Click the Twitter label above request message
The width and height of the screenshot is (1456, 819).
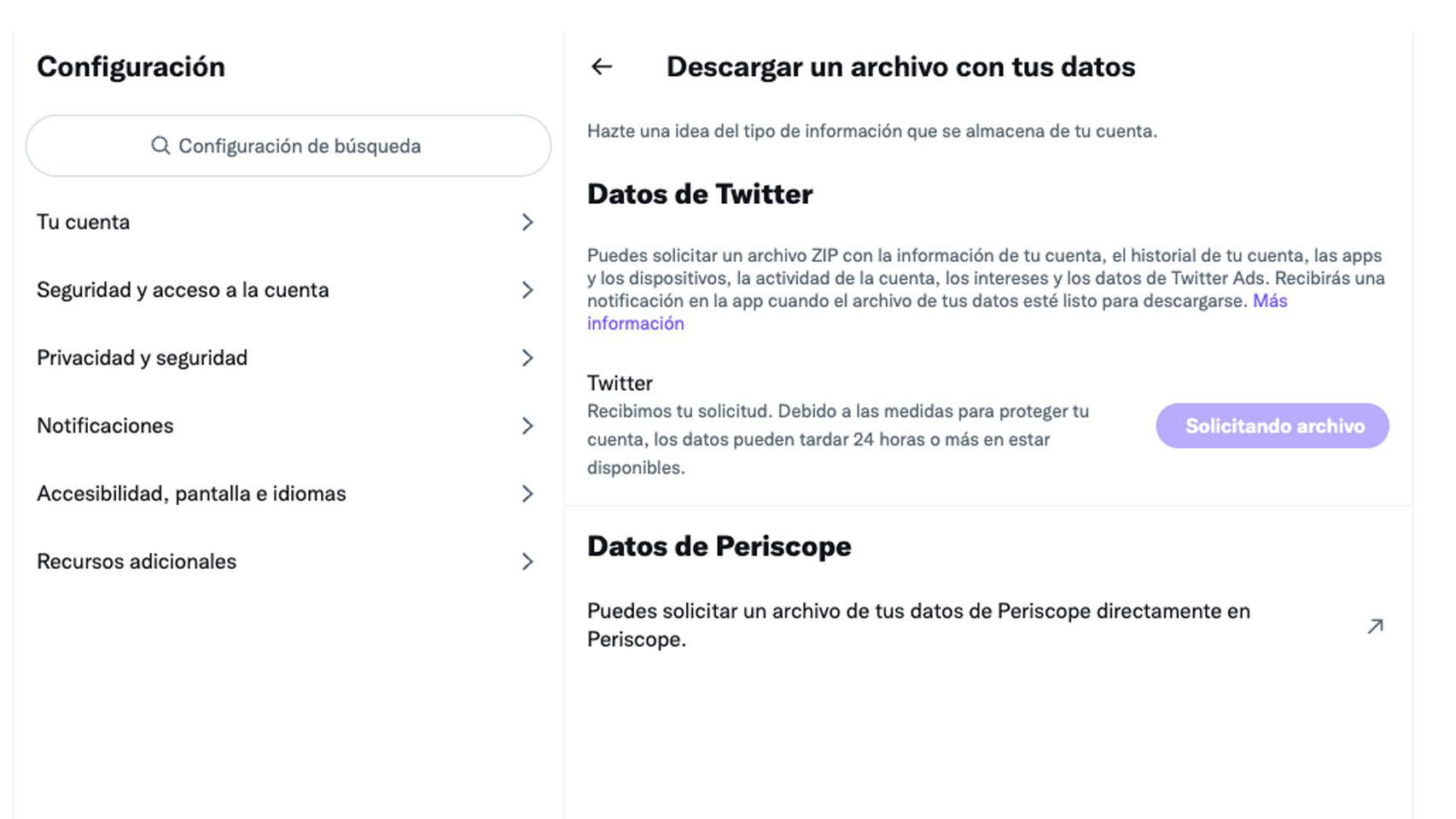pyautogui.click(x=620, y=383)
